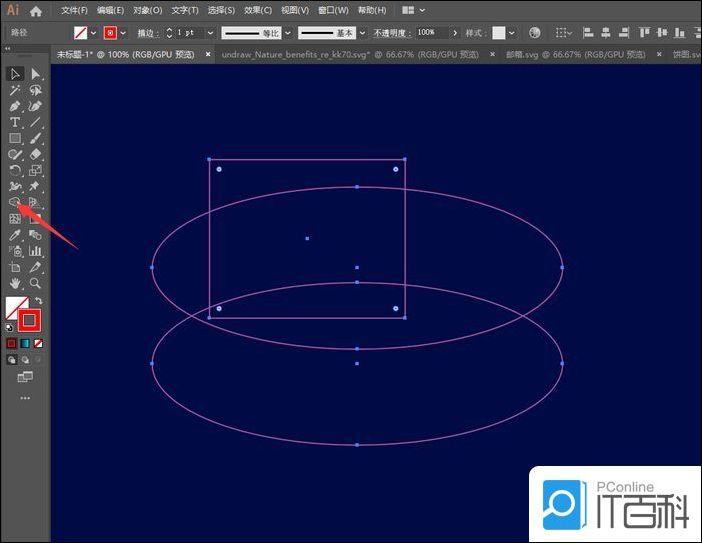Click the Home icon in top bar
The height and width of the screenshot is (543, 702).
(x=36, y=11)
